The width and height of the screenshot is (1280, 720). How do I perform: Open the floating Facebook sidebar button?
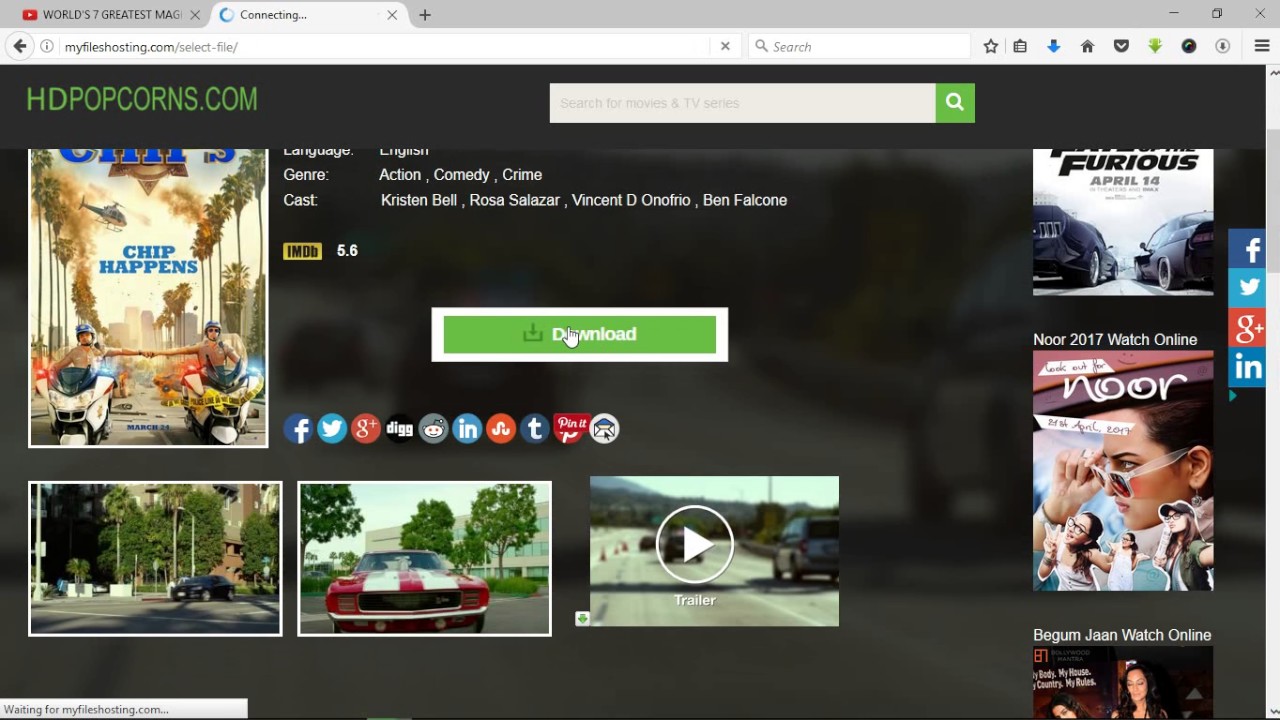[x=1247, y=249]
